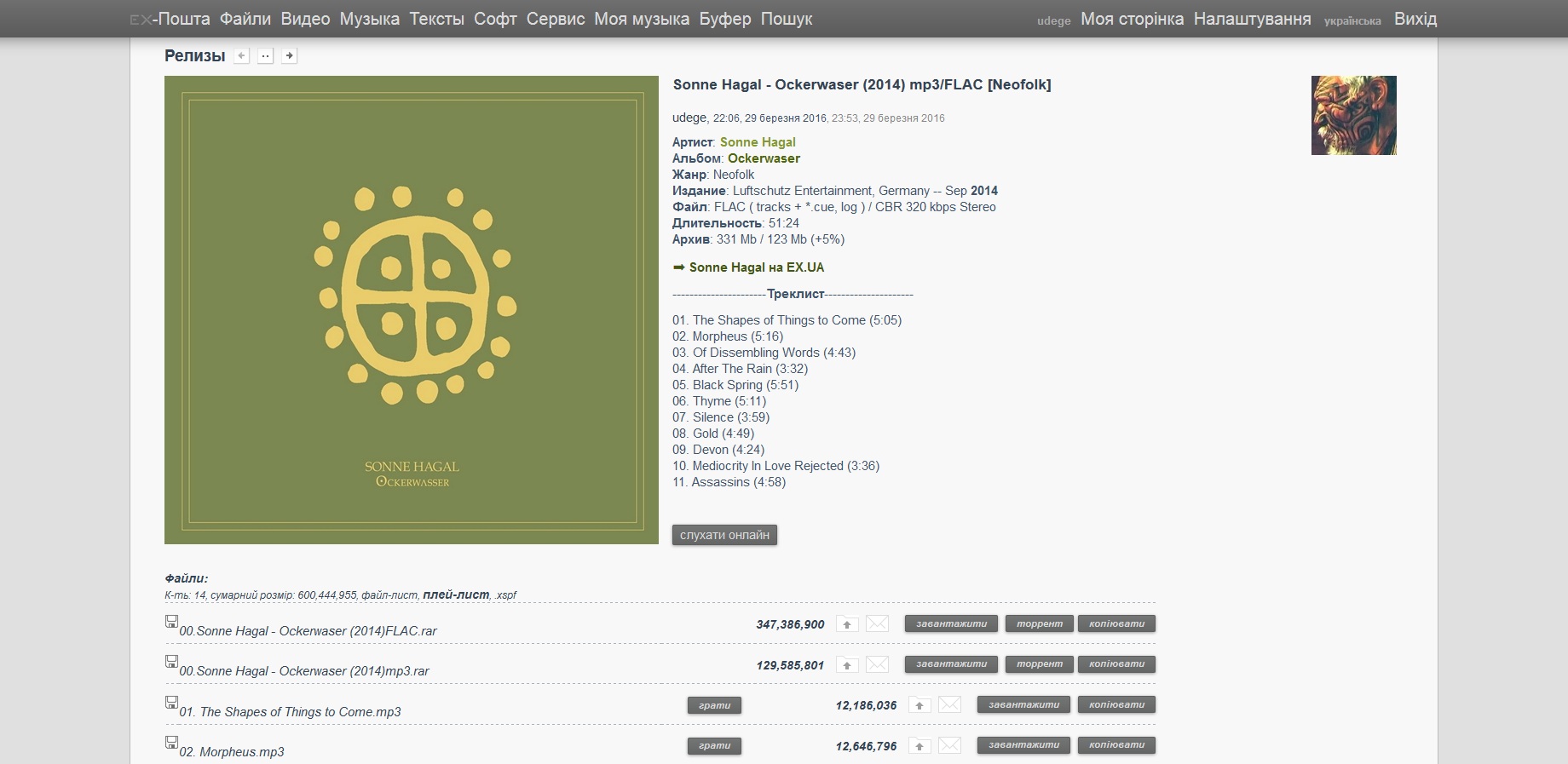Log out via Вихід
Screen dimensions: 1568x764
[1415, 19]
